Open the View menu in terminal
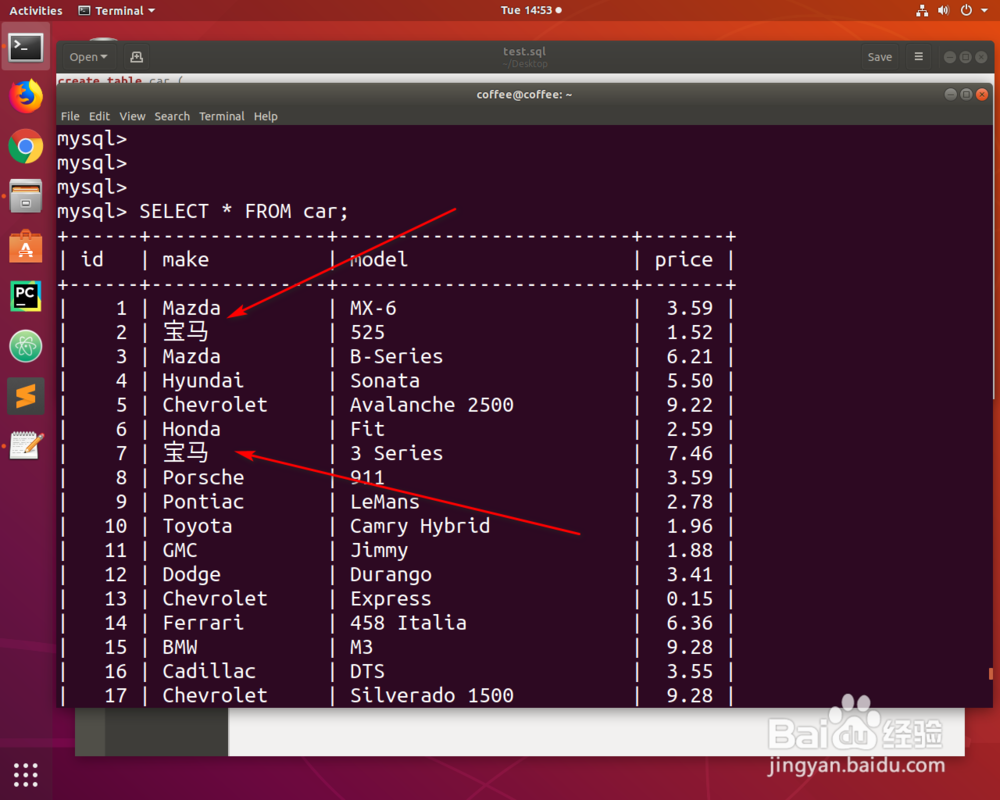Image resolution: width=1000 pixels, height=800 pixels. click(x=132, y=116)
